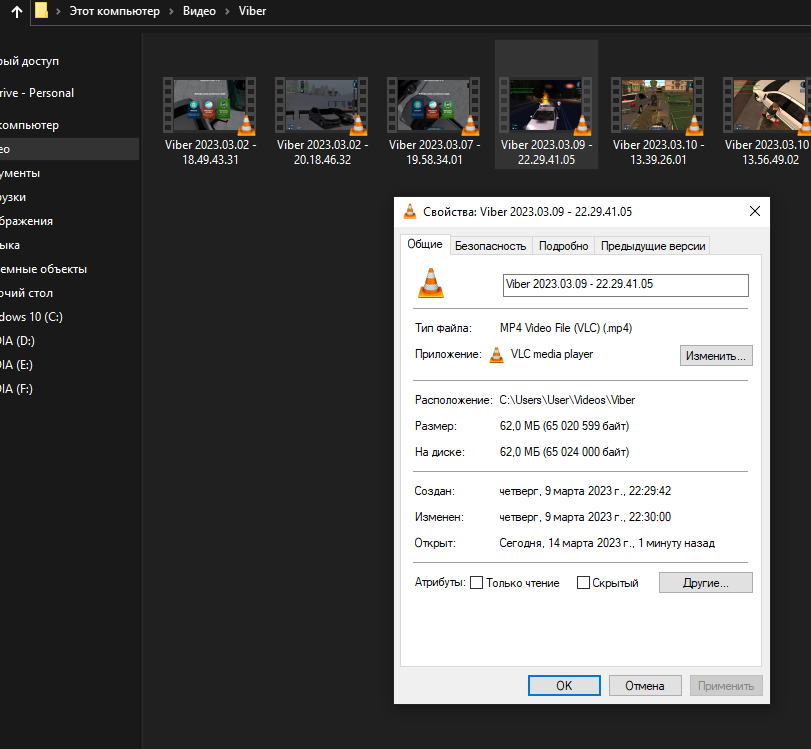Click Отмена button
Screen dimensions: 811x749
tap(644, 686)
